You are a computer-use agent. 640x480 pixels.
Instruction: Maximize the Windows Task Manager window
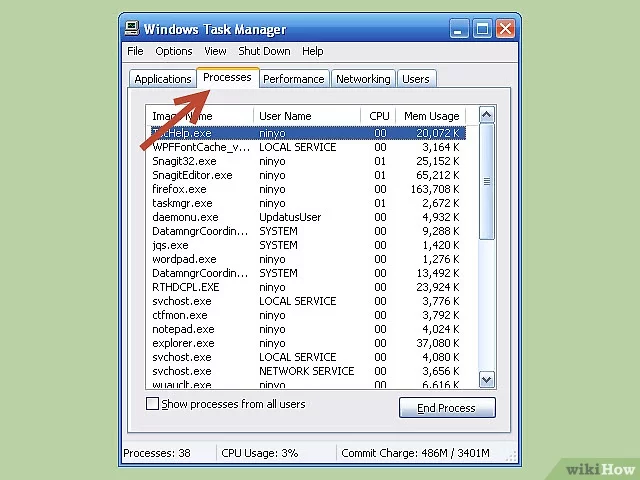482,29
